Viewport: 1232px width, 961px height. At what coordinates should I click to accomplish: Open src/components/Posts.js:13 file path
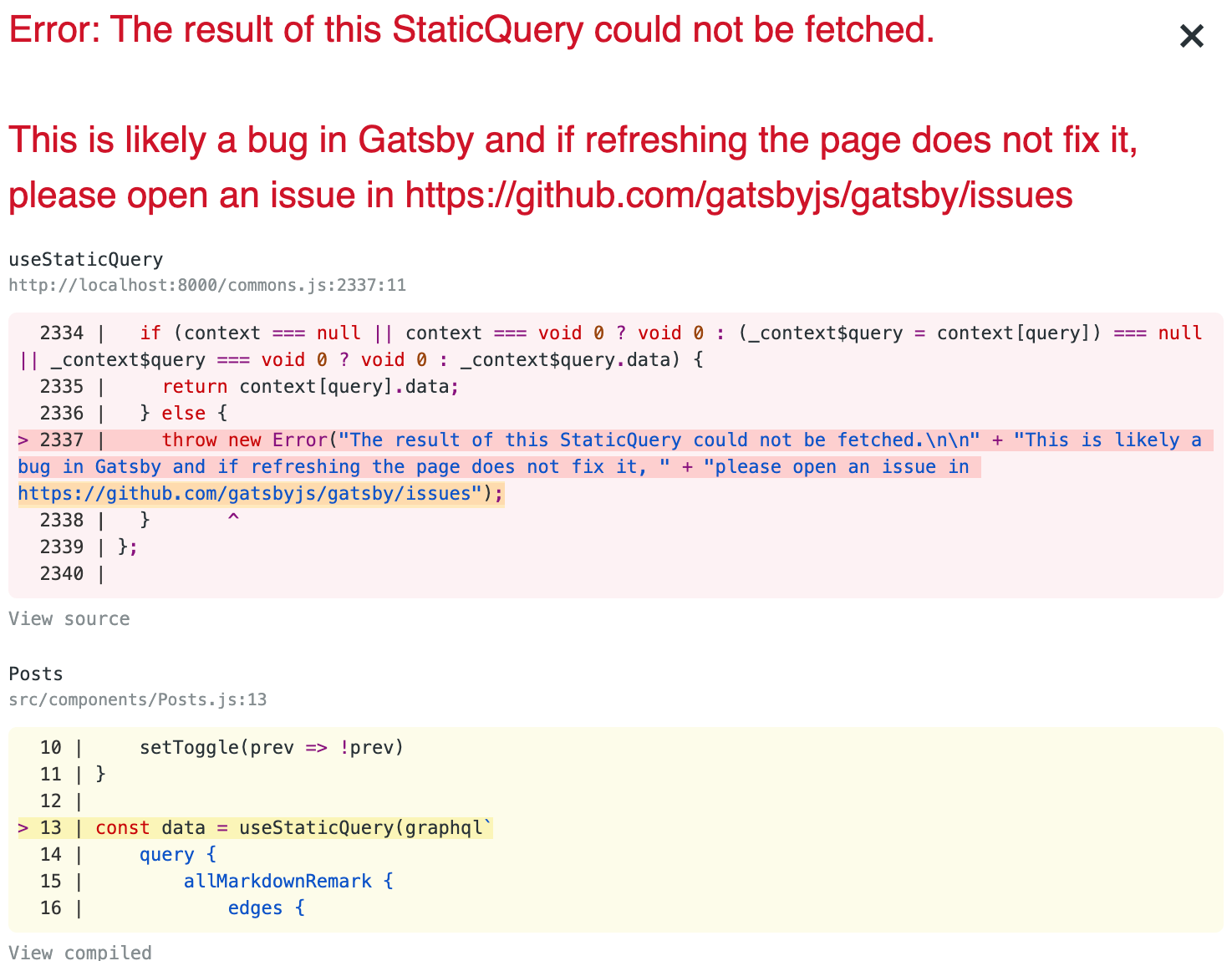[x=137, y=699]
